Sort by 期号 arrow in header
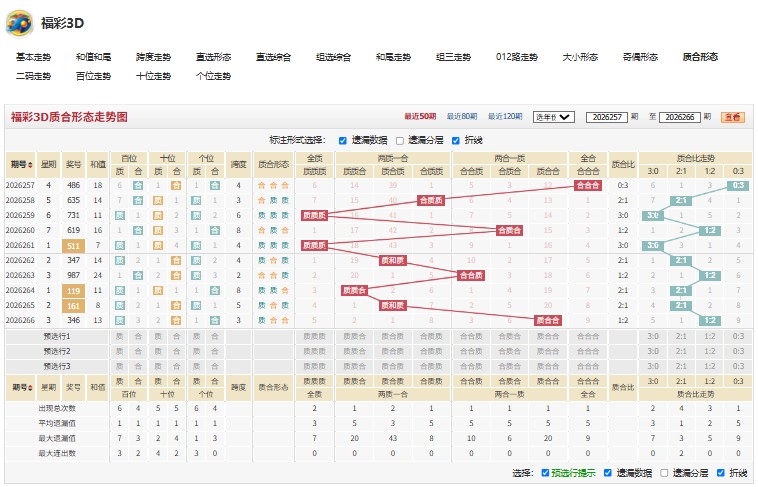This screenshot has width=758, height=487. 30,165
